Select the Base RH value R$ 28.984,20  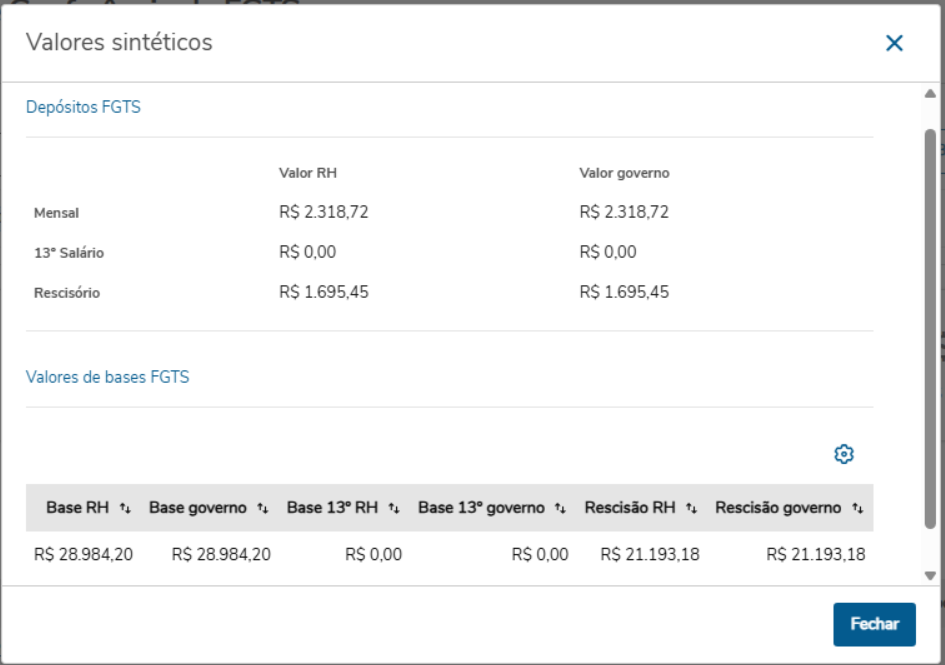[83, 554]
